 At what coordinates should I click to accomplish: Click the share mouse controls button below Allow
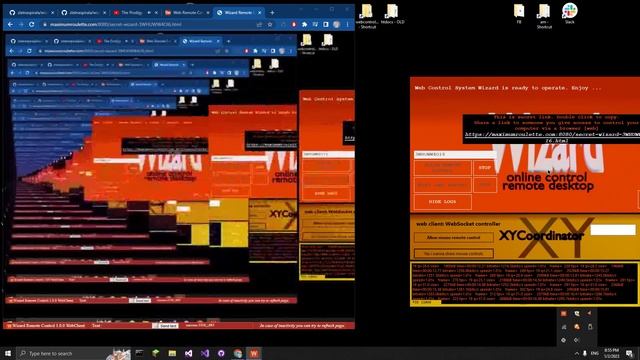(453, 253)
